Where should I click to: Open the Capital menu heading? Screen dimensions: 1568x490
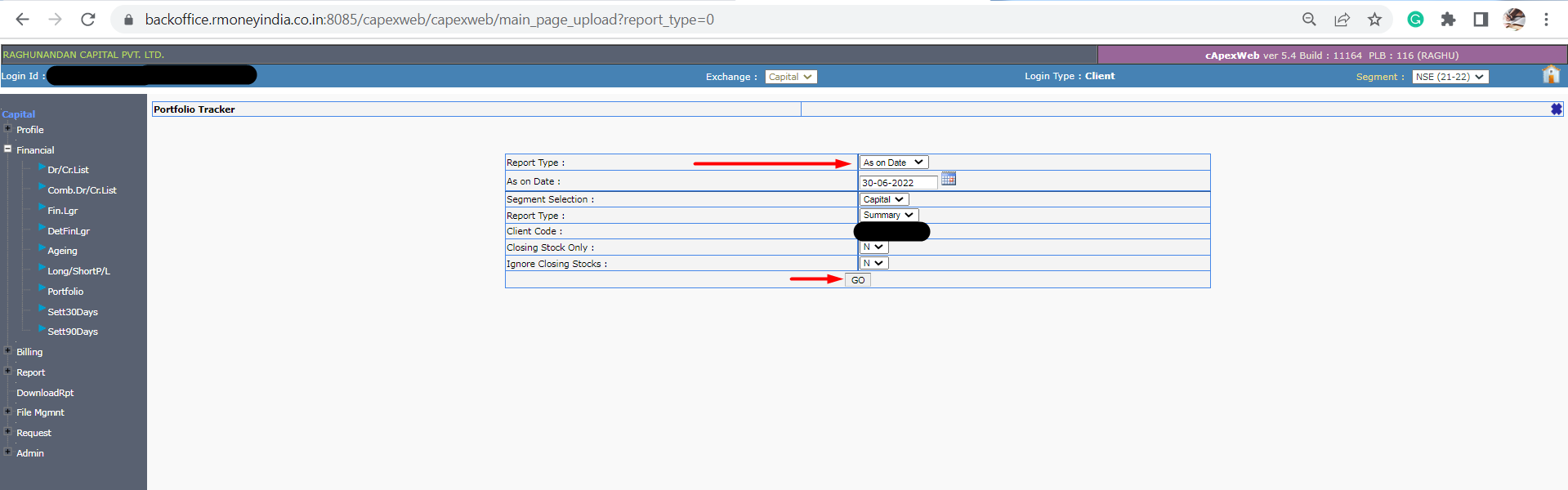(19, 114)
